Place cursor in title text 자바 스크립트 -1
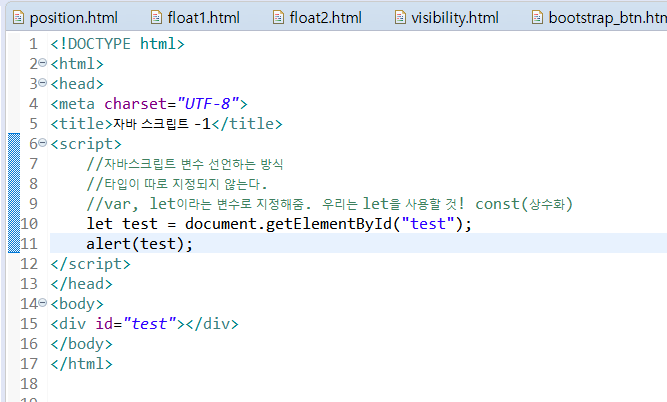Image resolution: width=667 pixels, height=402 pixels. [162, 124]
